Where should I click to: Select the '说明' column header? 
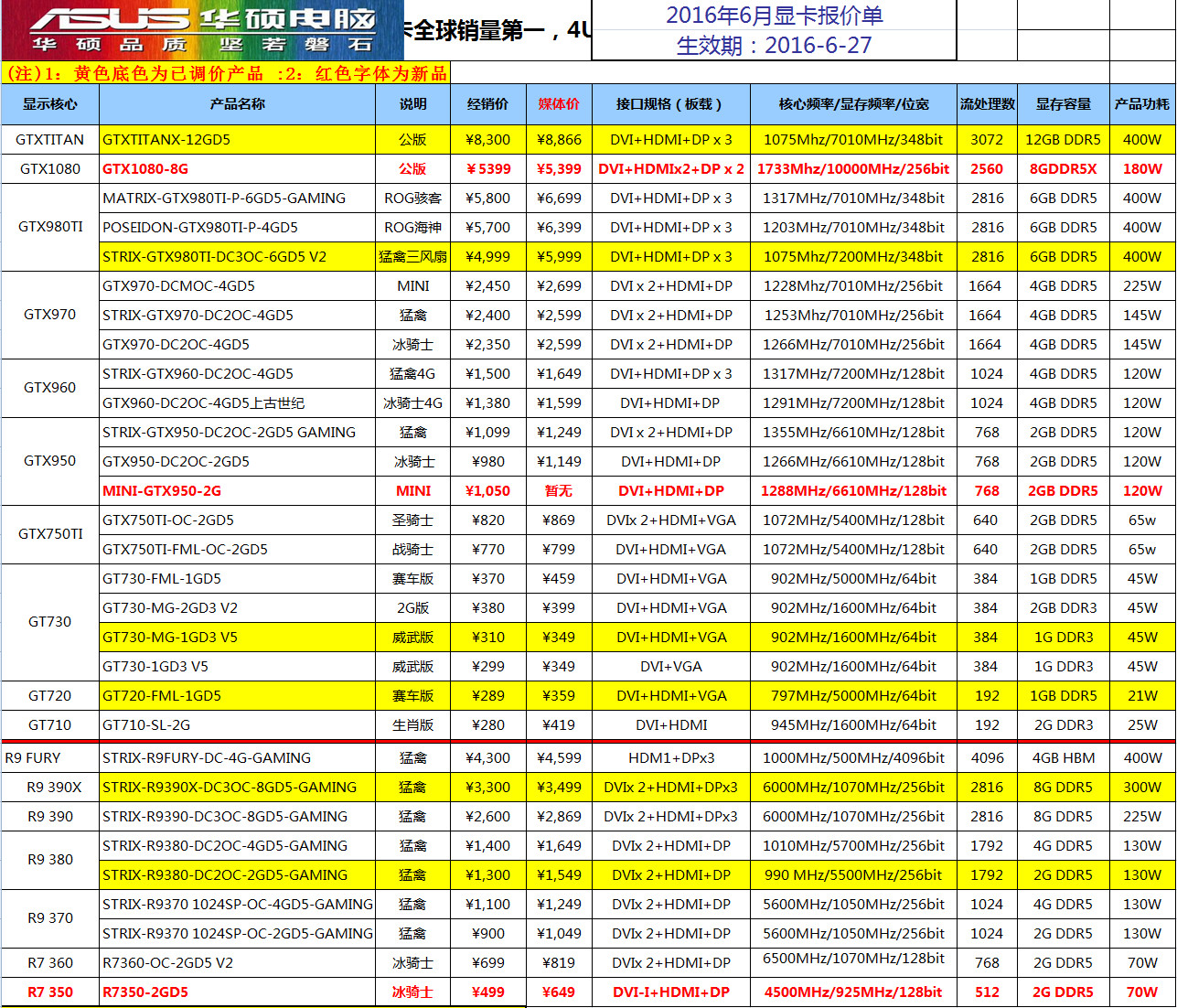click(x=413, y=104)
